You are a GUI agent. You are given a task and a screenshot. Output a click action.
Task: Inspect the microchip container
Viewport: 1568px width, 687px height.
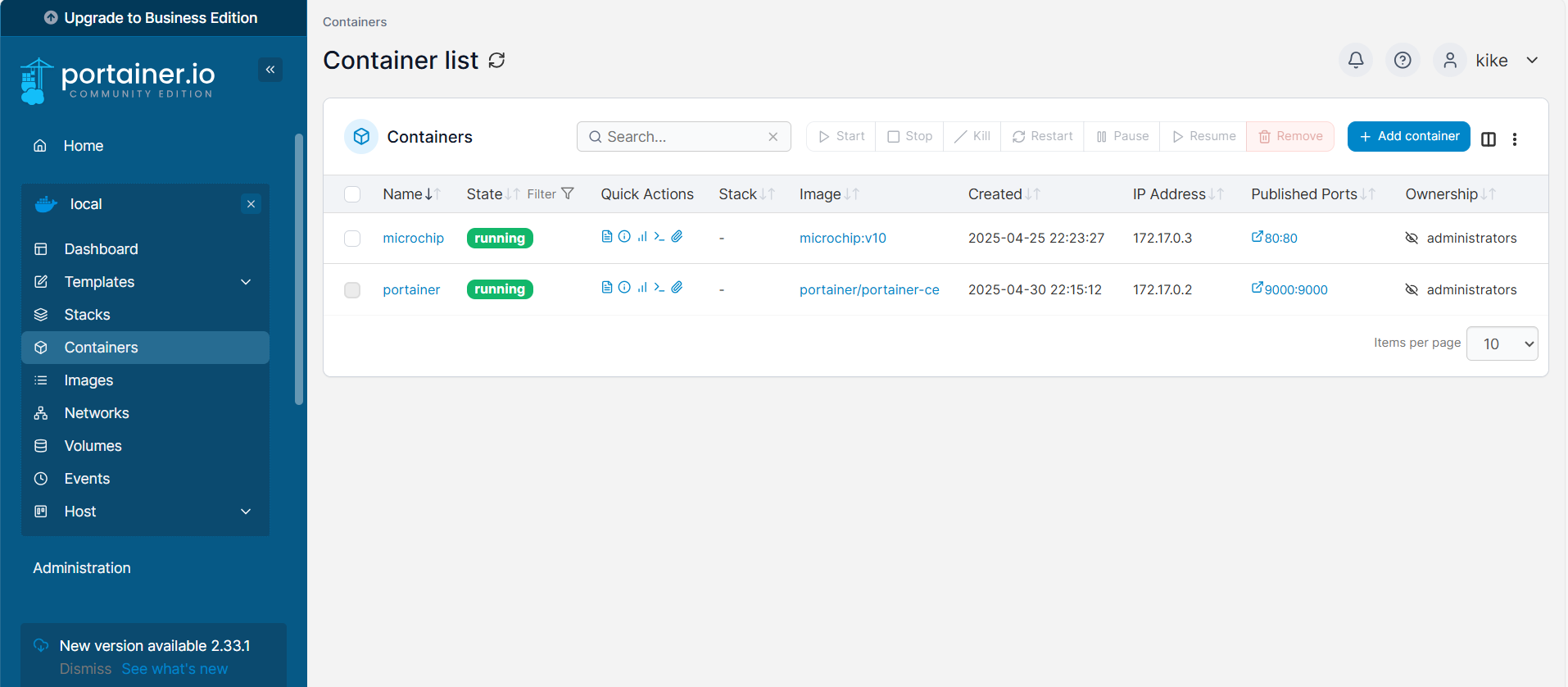pyautogui.click(x=624, y=237)
